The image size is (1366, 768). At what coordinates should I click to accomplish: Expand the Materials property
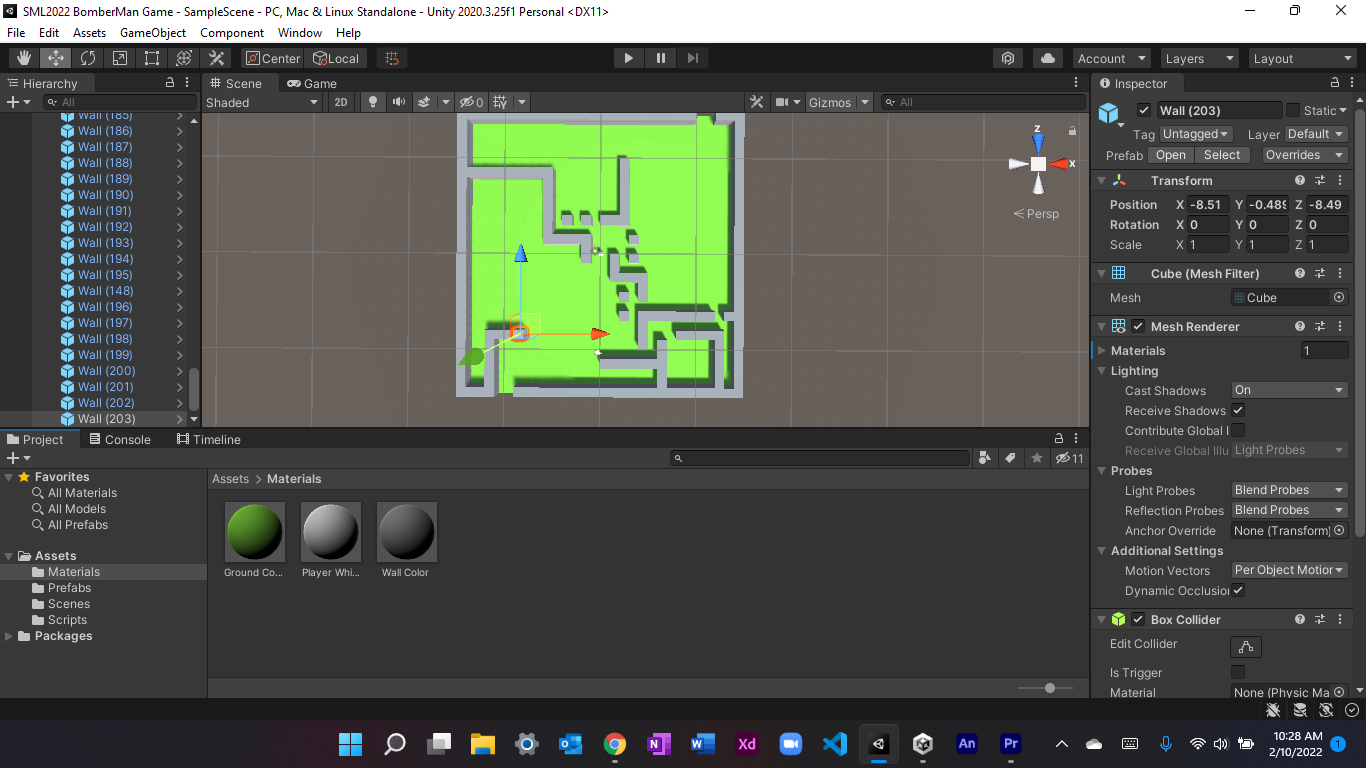1102,350
